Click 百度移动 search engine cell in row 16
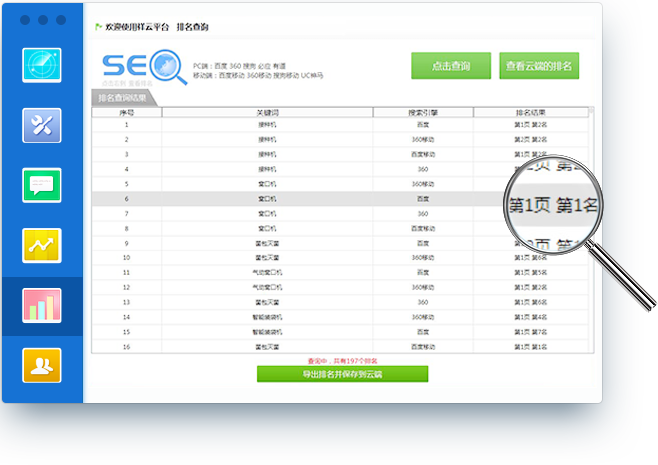Image resolution: width=658 pixels, height=465 pixels. coord(423,347)
